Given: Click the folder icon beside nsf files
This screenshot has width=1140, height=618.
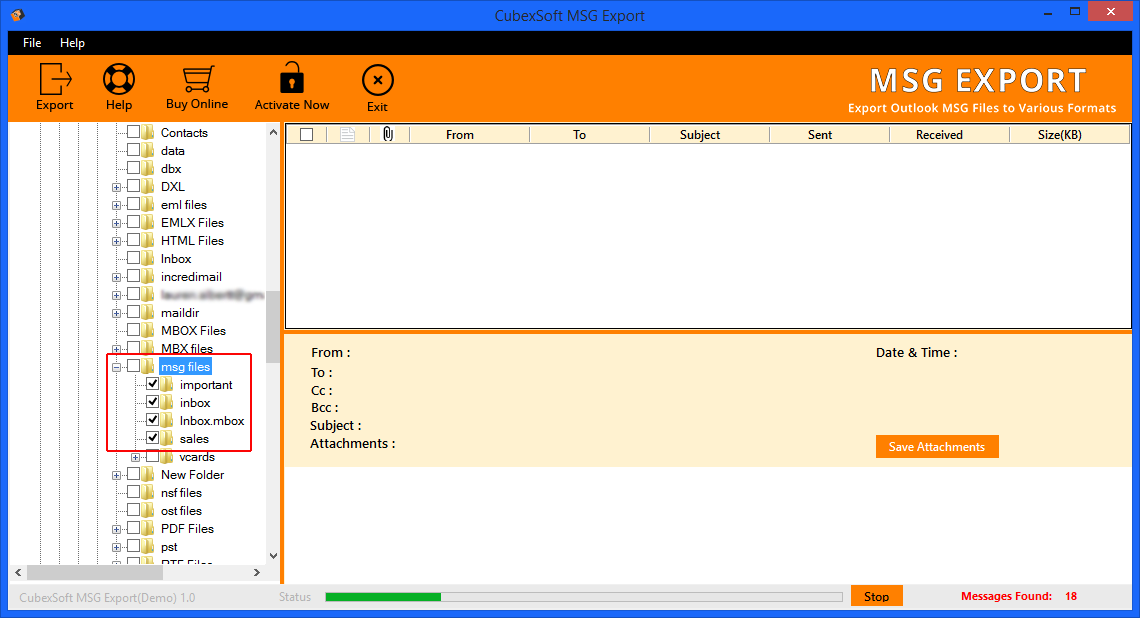Looking at the screenshot, I should pyautogui.click(x=148, y=492).
